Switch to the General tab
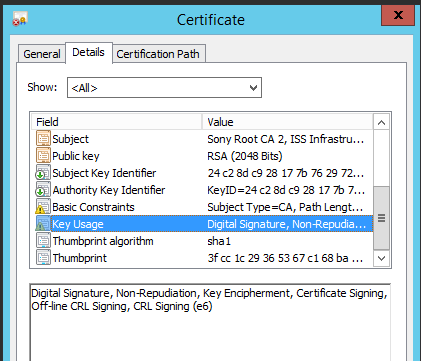Viewport: 421px width, 361px height. tap(42, 54)
